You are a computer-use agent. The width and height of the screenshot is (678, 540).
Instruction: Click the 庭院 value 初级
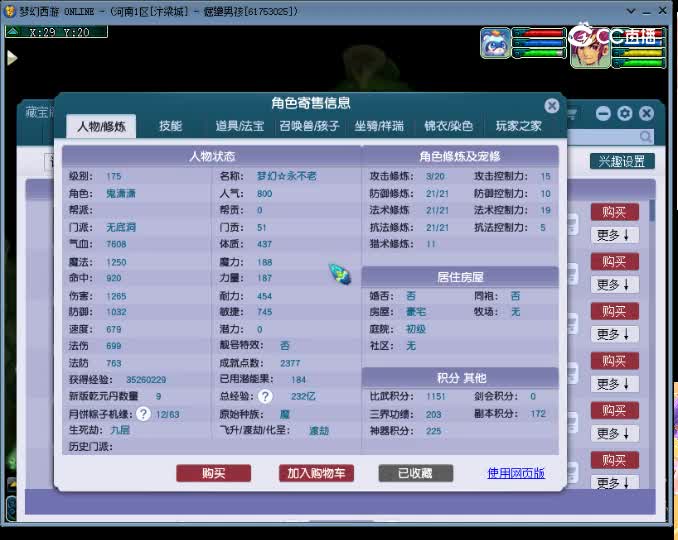(x=416, y=329)
